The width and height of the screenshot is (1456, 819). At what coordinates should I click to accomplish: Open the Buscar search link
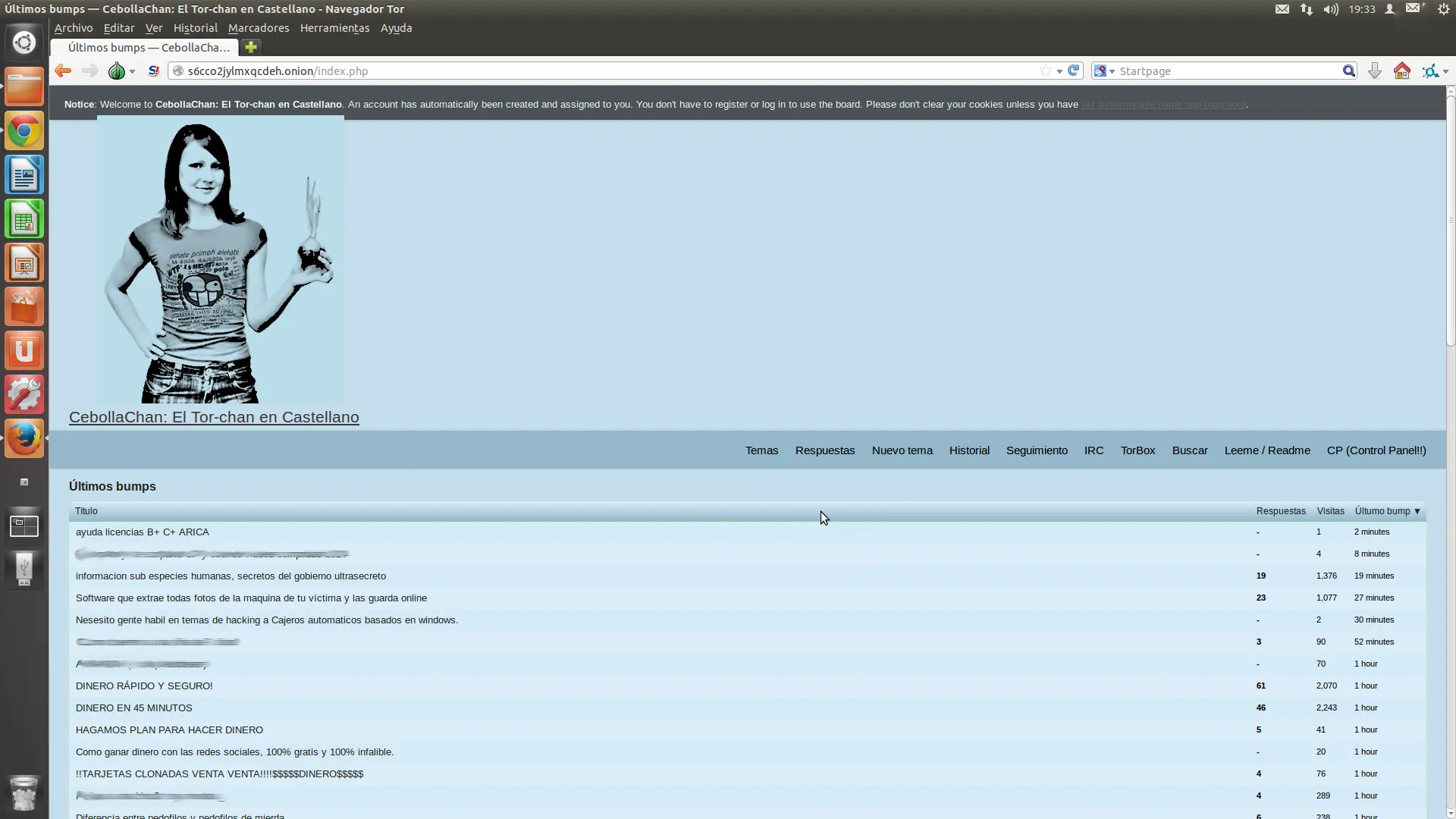(x=1190, y=450)
